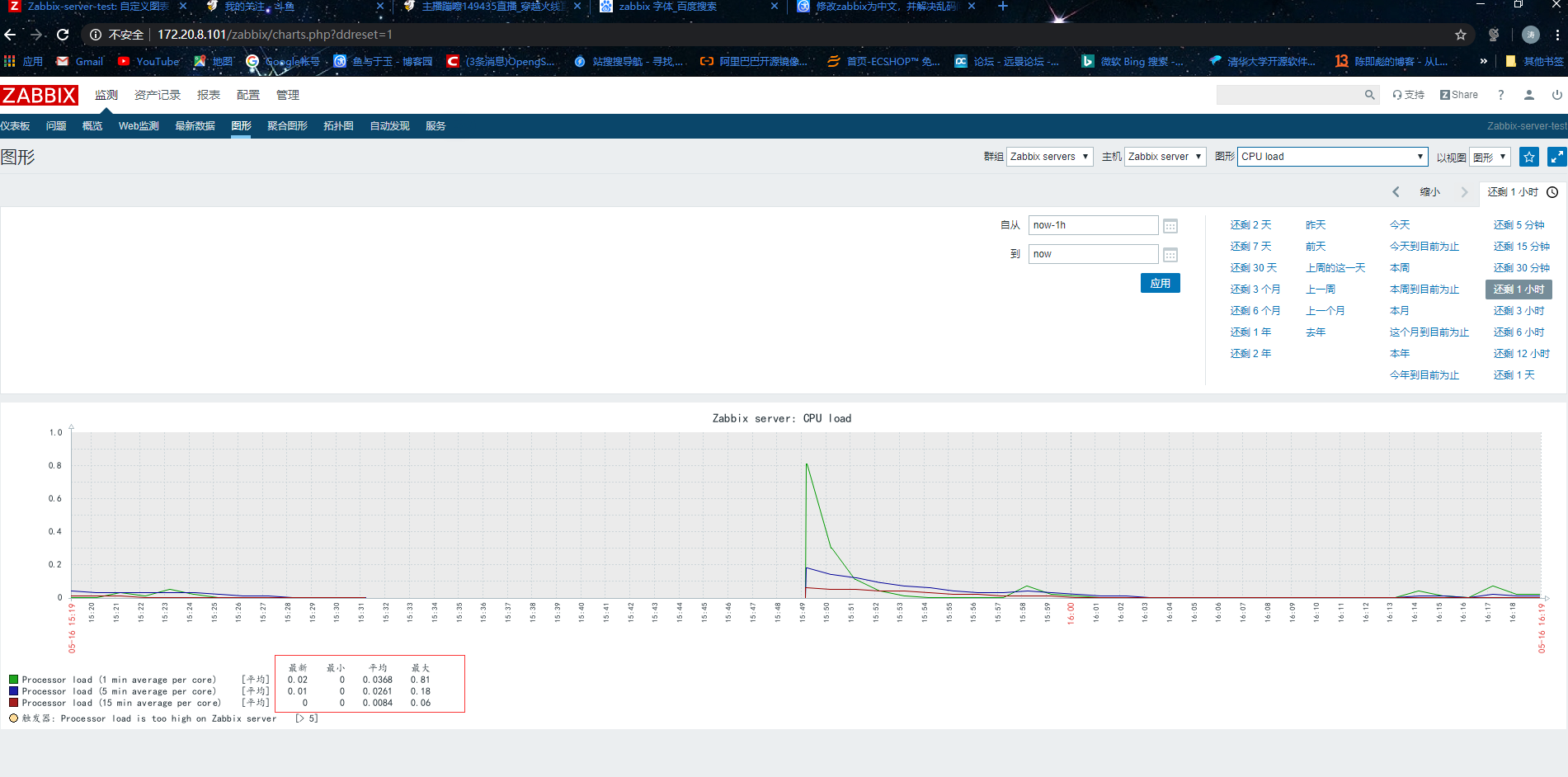Viewport: 1568px width, 777px height.
Task: Open user profile icon in Zabbix
Action: 1528,95
